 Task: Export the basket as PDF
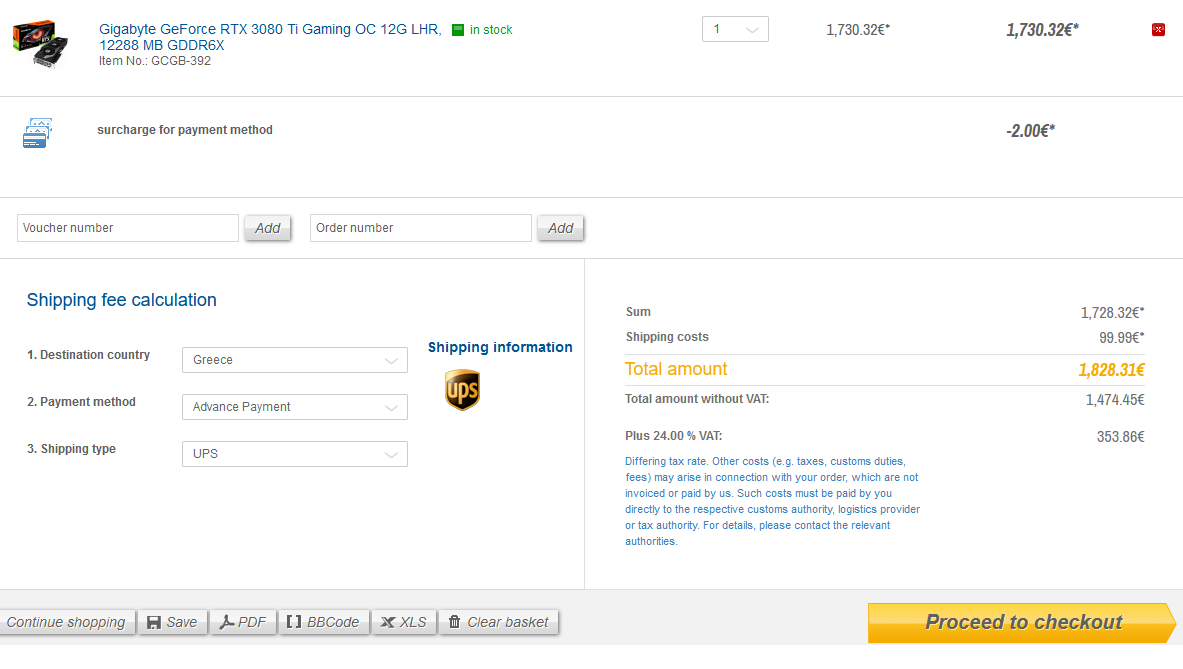(243, 622)
